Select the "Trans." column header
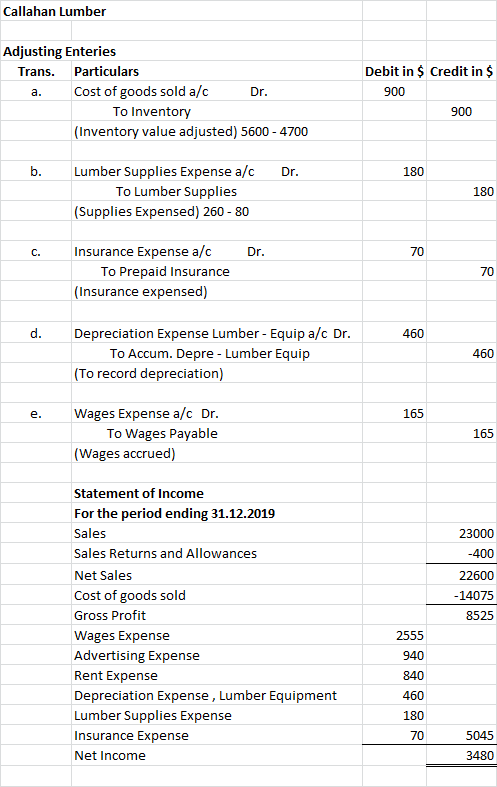The image size is (497, 787). pos(36,72)
